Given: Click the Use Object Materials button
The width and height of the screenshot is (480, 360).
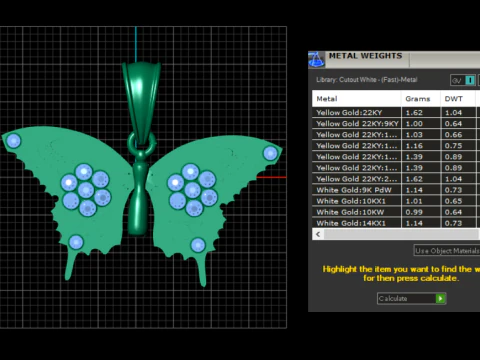Looking at the screenshot, I should 447,251.
